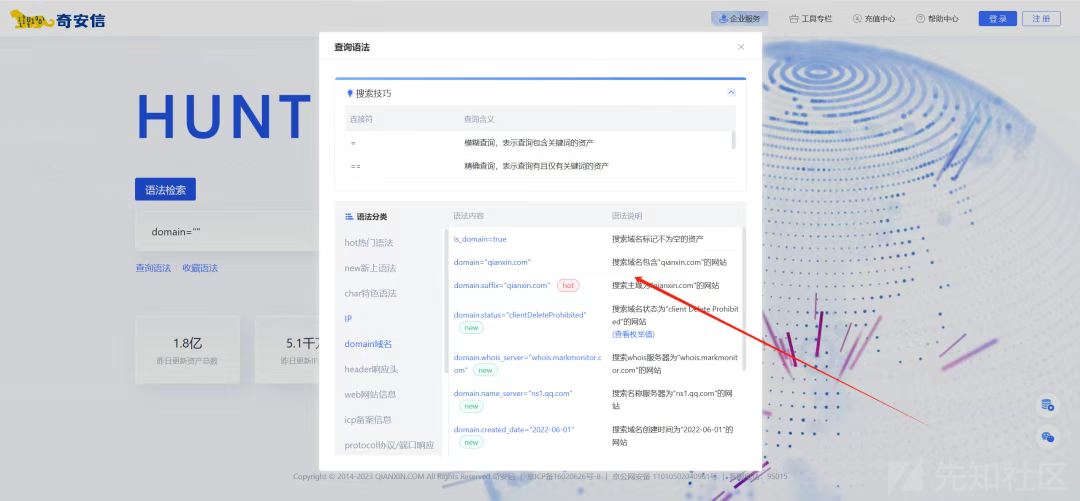Click the floating database icon button
Viewport: 1080px width, 501px height.
[x=1048, y=405]
